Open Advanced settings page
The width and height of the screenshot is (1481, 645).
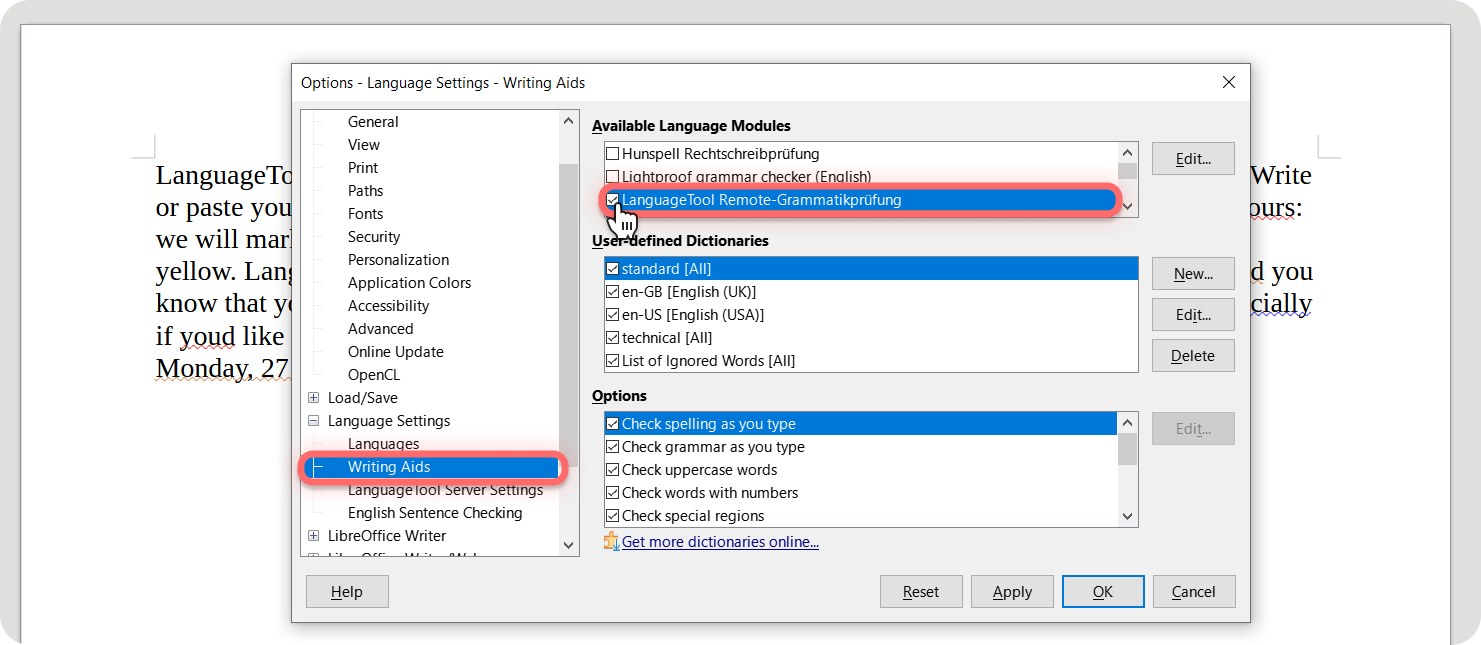click(x=380, y=329)
